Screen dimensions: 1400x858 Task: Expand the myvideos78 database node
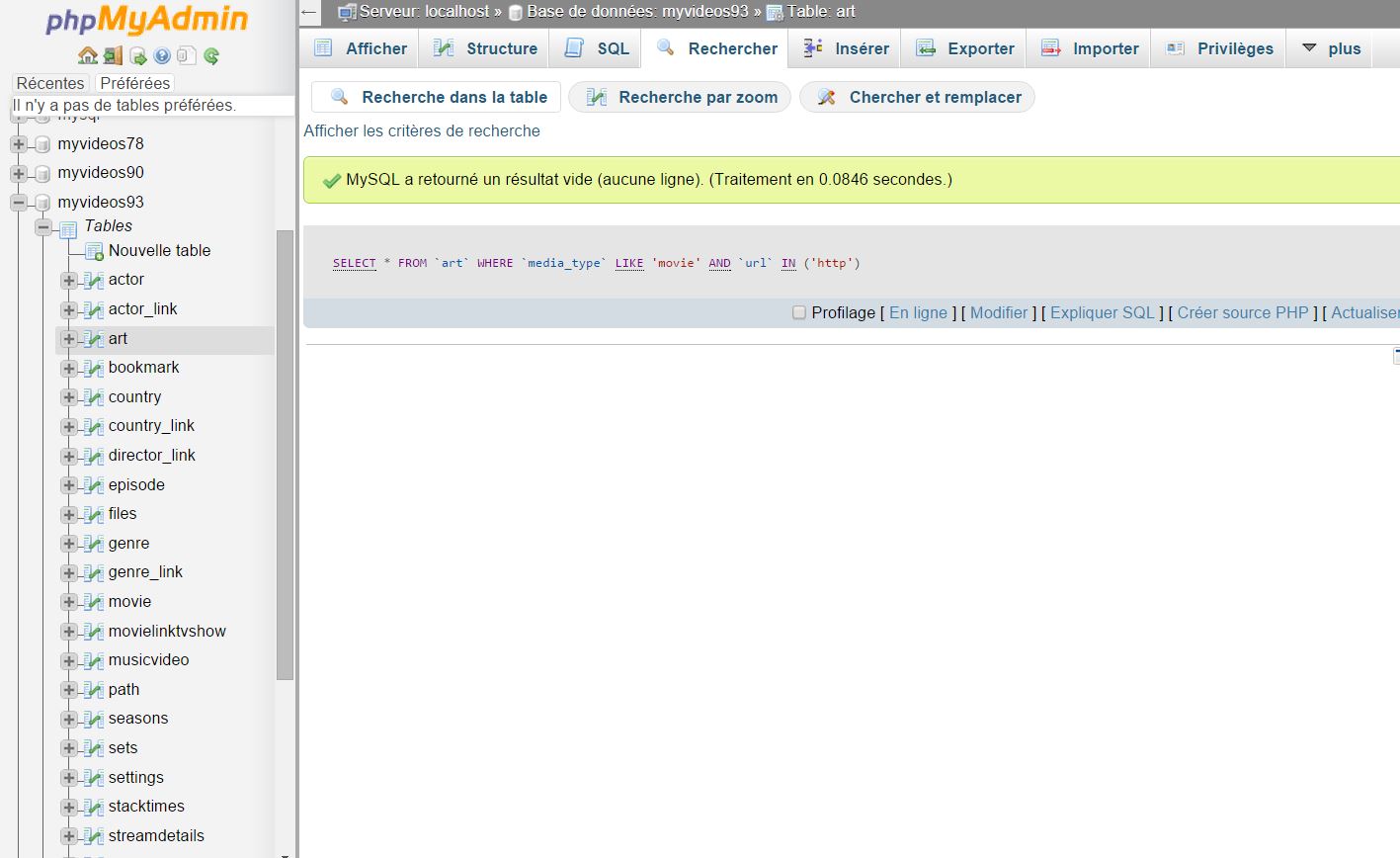click(19, 144)
